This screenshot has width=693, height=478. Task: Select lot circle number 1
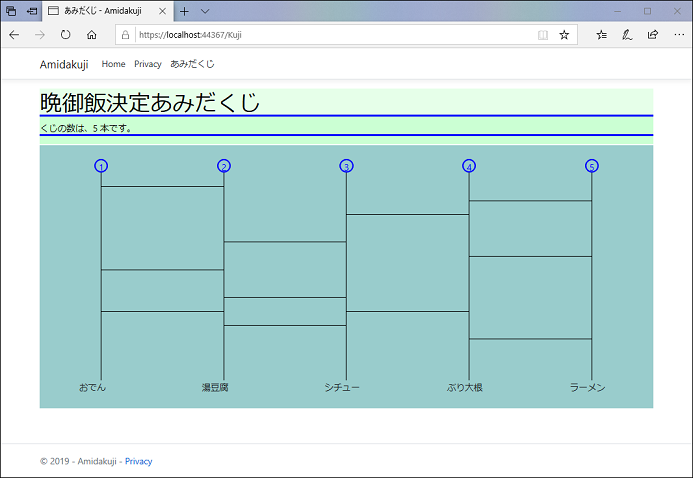click(101, 166)
